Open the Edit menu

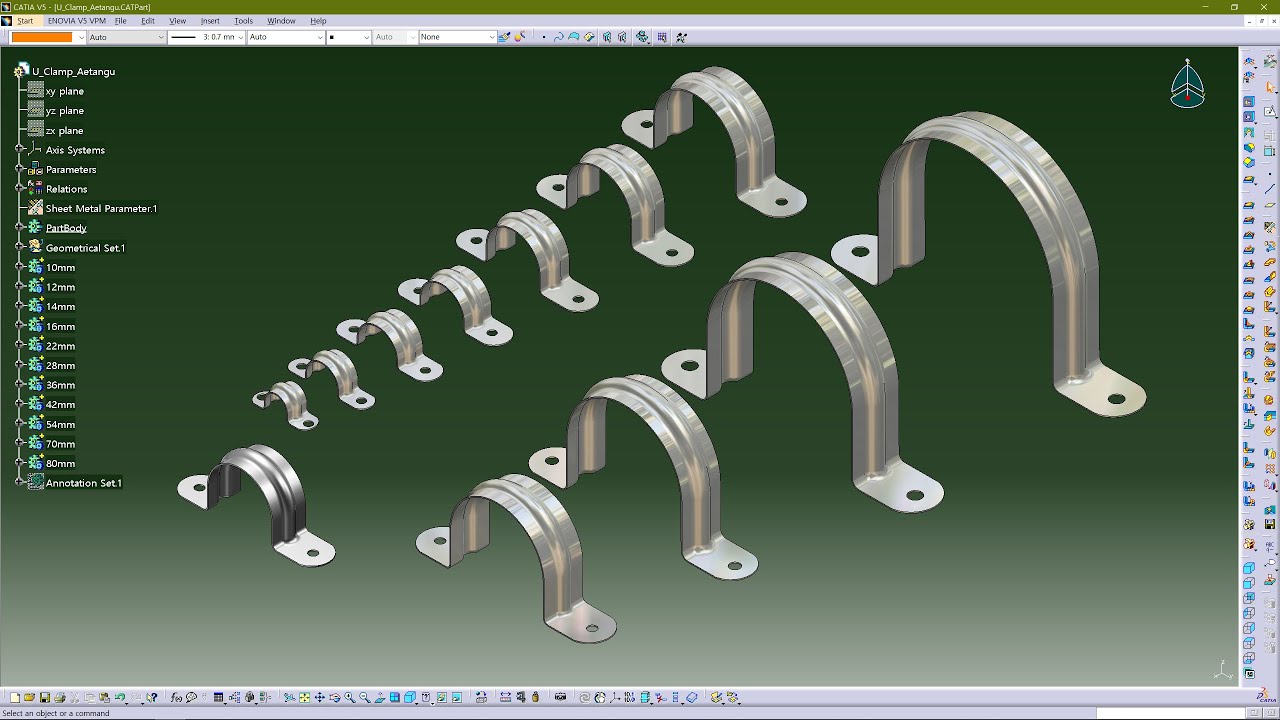point(148,21)
